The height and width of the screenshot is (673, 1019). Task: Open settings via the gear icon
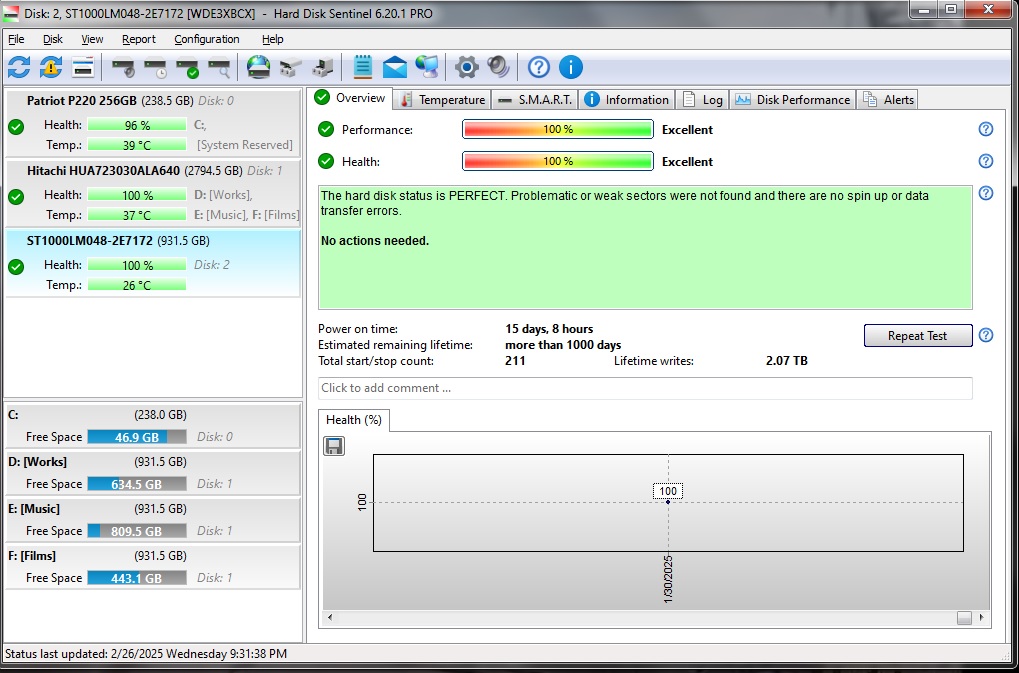(466, 67)
